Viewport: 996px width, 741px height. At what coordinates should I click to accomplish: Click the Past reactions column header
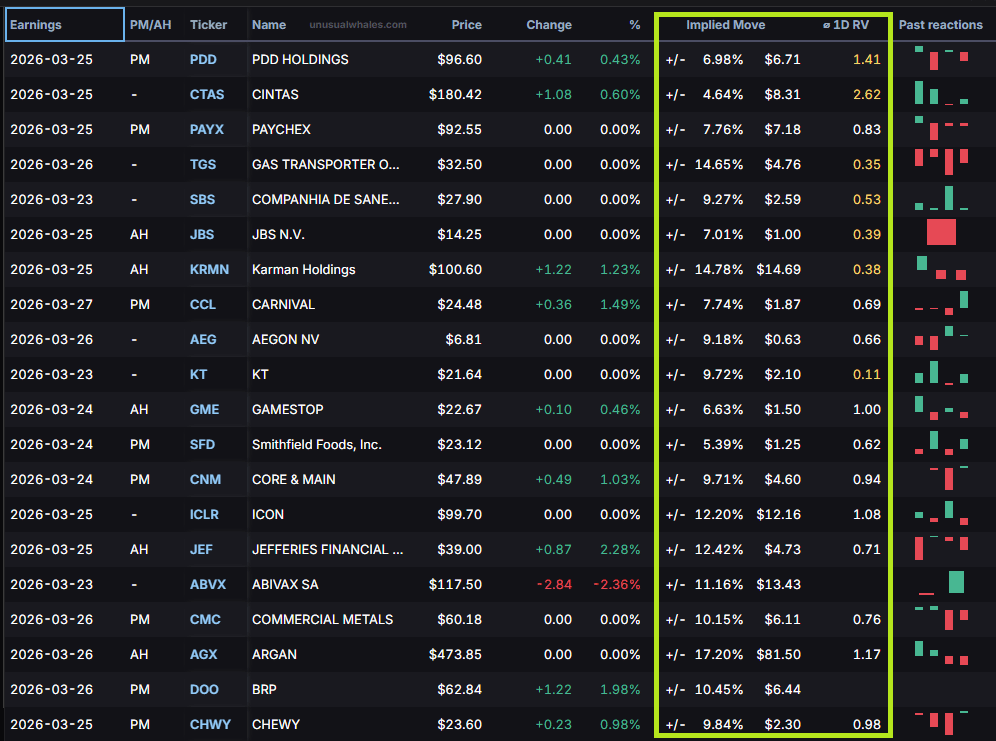tap(941, 25)
